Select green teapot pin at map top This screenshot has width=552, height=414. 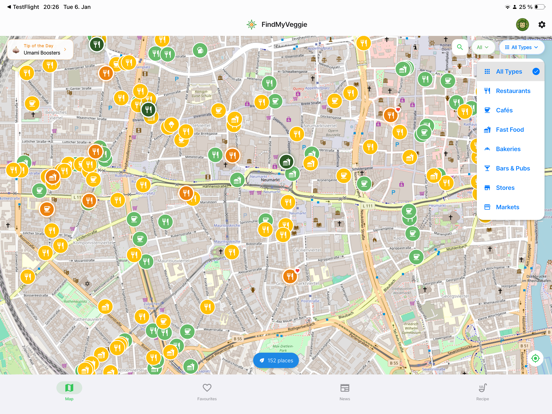pos(200,50)
